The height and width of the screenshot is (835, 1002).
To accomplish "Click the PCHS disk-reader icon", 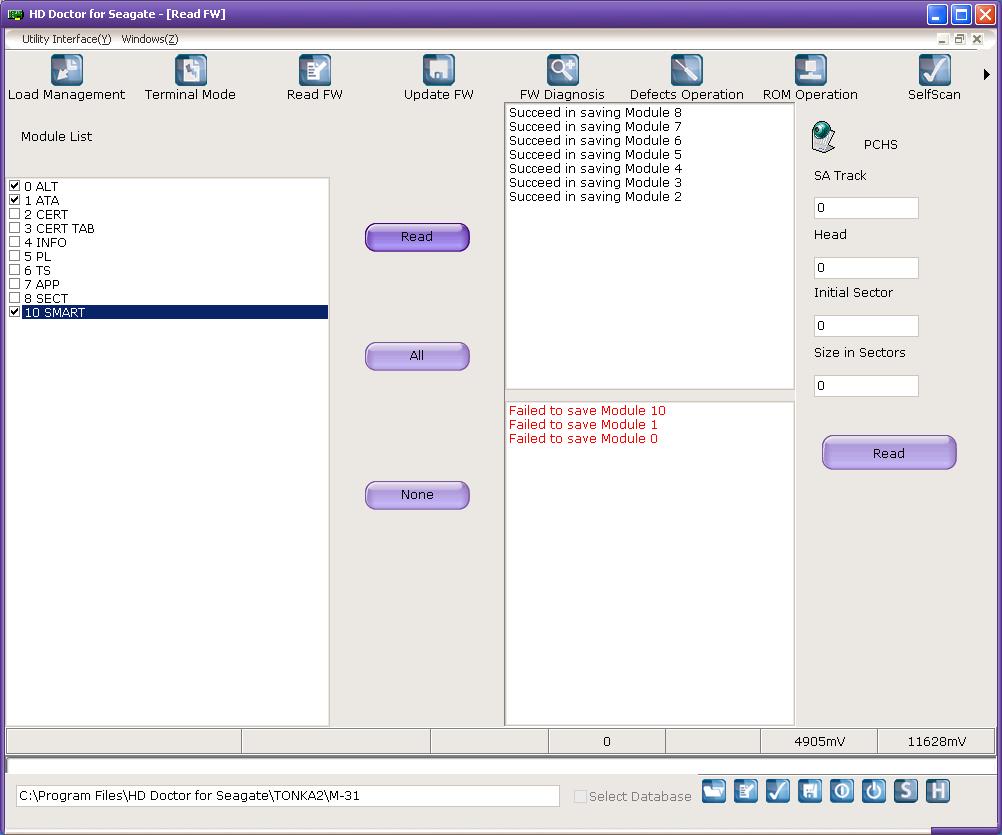I will 823,137.
